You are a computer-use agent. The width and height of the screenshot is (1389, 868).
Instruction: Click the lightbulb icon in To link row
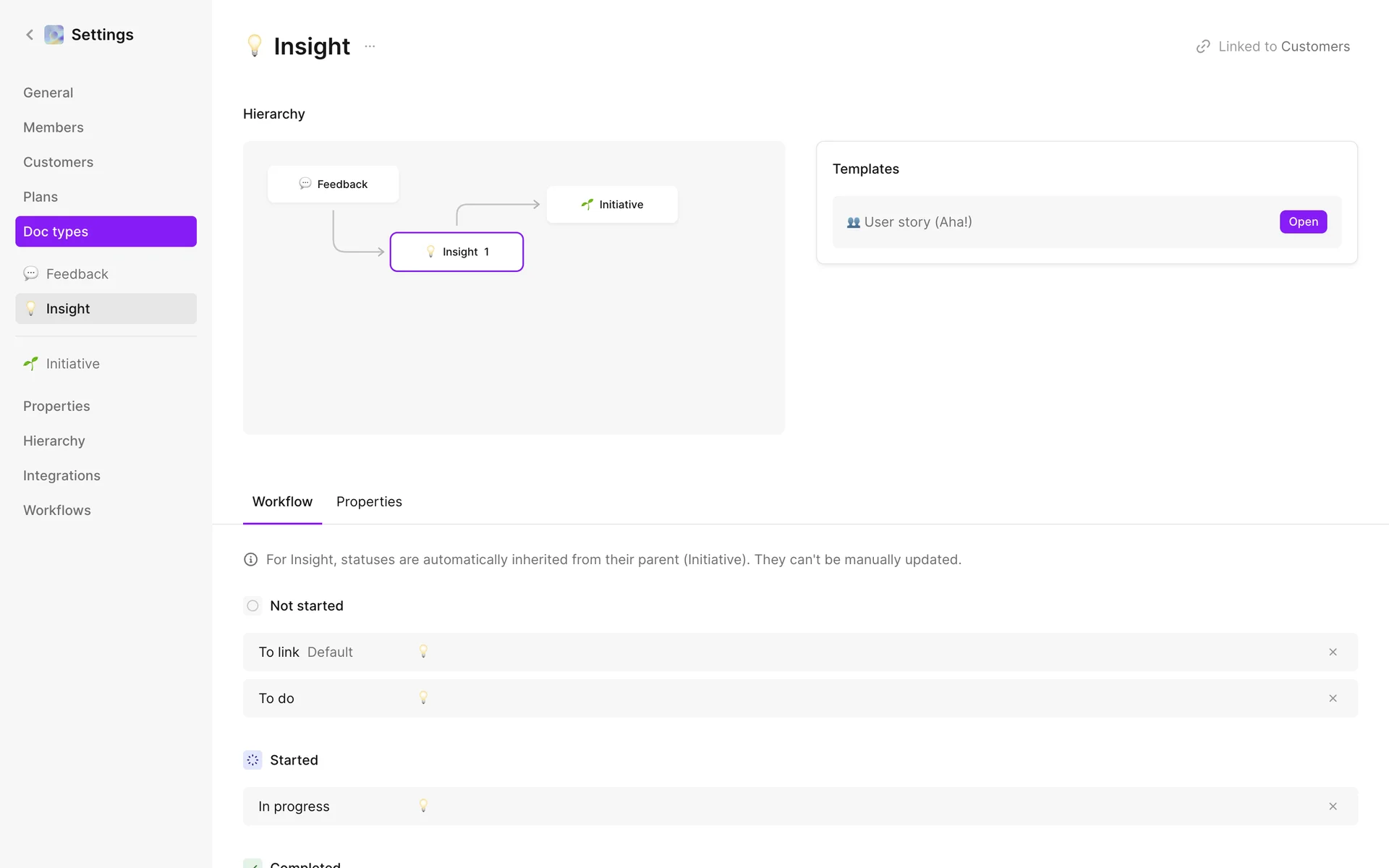point(423,652)
